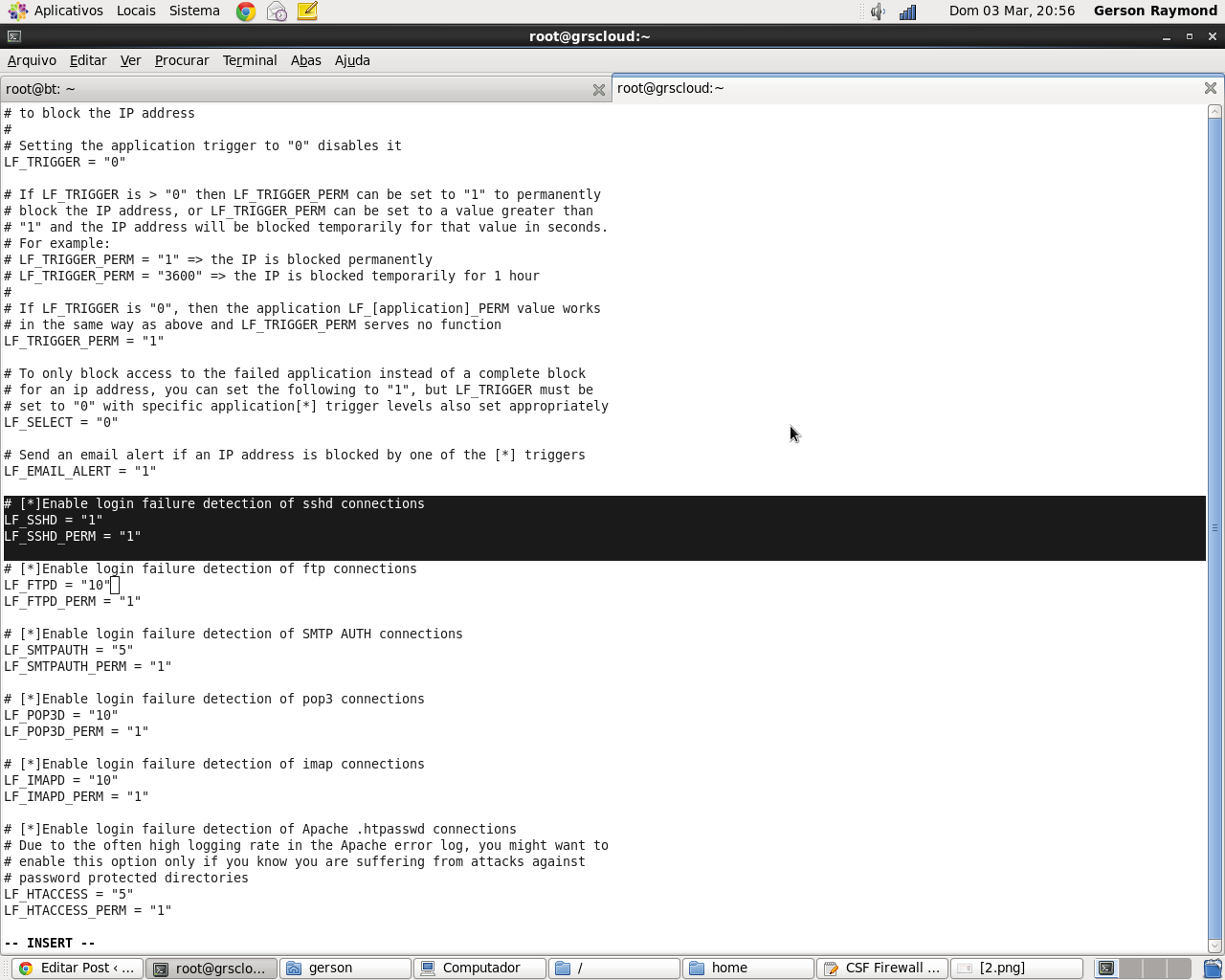Click the LF_FTPD_PERM = "1" line
Screen dimensions: 1225x980
point(73,601)
